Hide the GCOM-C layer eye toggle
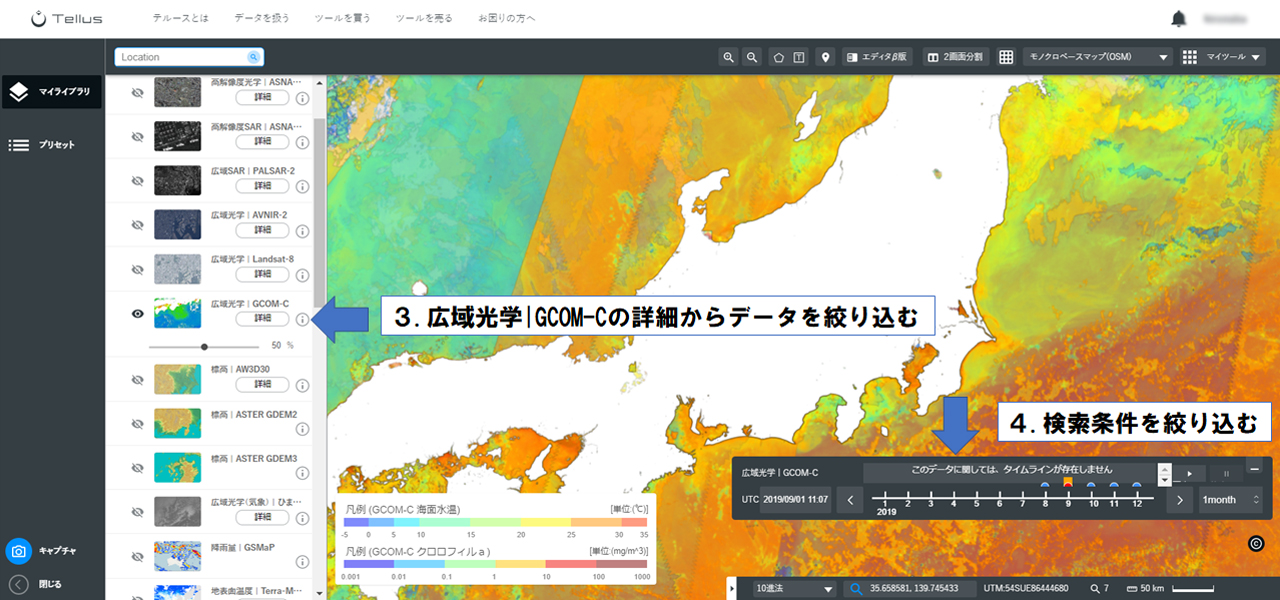This screenshot has width=1280, height=600. pos(138,313)
